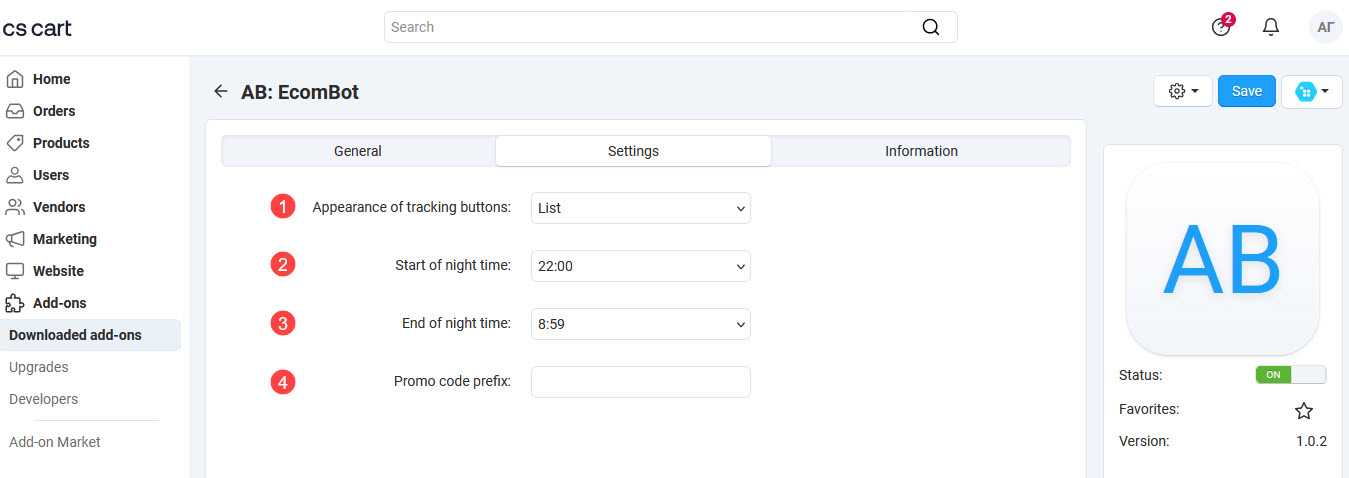
Task: Mark add-on as favorite with star
Action: [x=1304, y=411]
